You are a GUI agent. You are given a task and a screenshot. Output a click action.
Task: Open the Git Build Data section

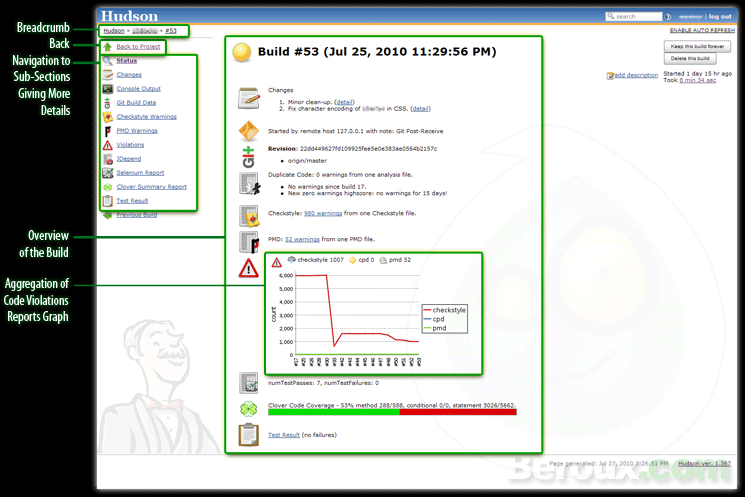(136, 103)
